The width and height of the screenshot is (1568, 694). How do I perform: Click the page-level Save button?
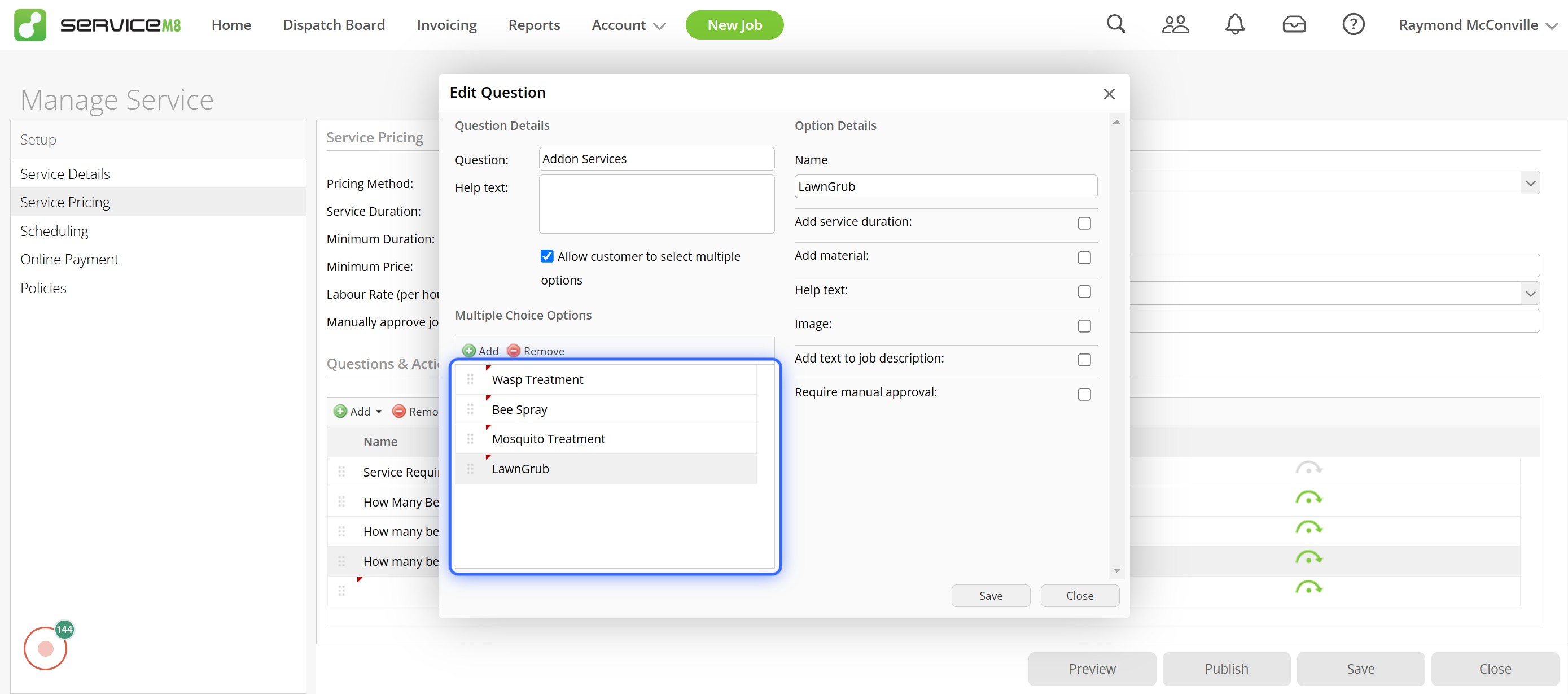point(1360,669)
